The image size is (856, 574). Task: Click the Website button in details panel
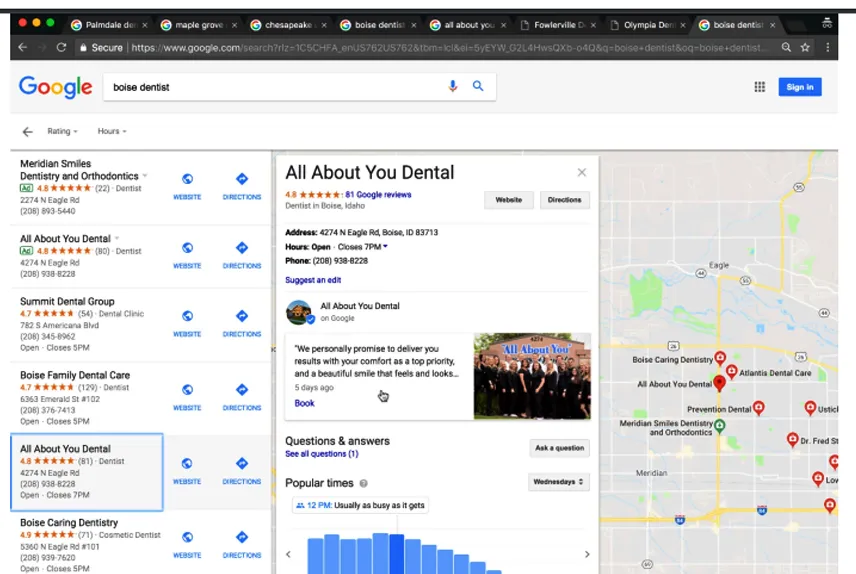[x=509, y=200]
